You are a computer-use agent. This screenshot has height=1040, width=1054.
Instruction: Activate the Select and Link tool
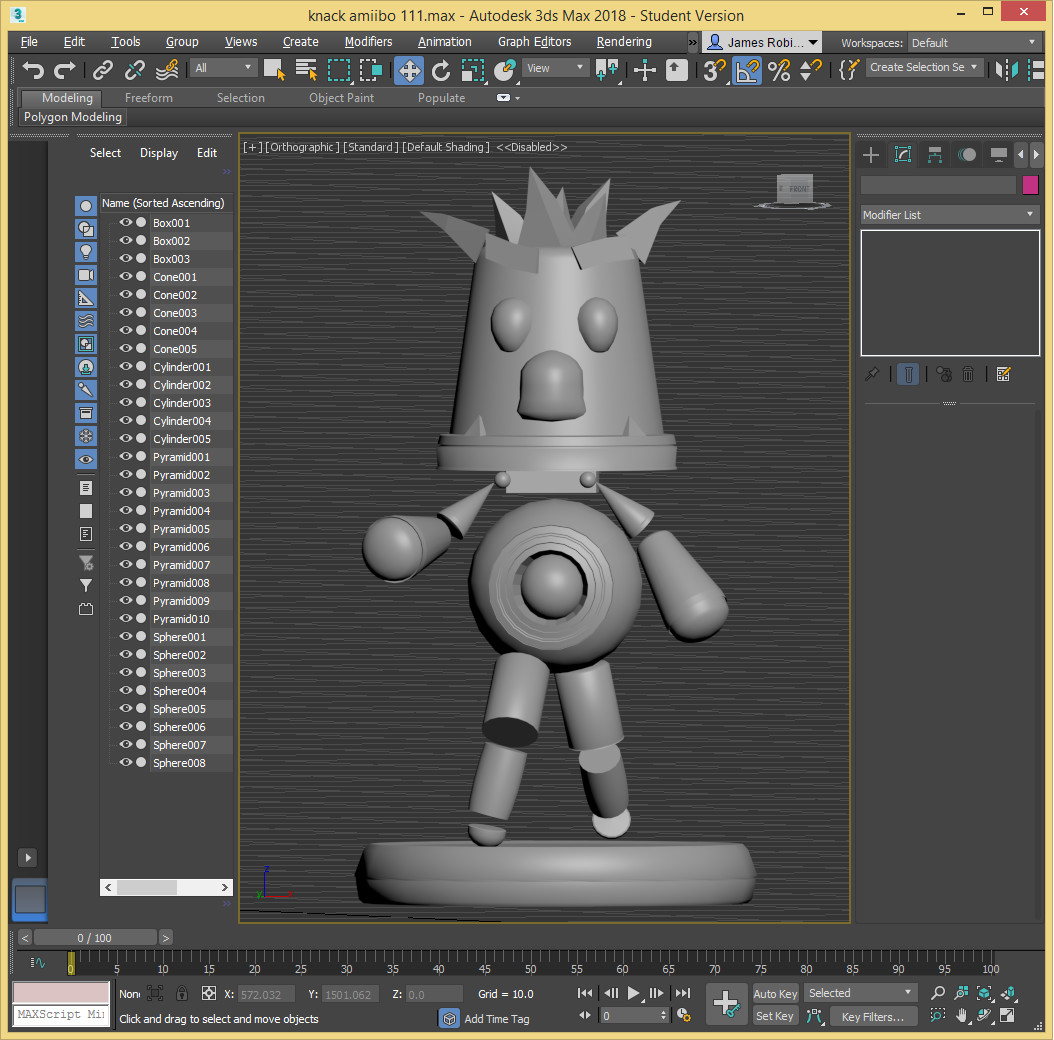click(101, 71)
